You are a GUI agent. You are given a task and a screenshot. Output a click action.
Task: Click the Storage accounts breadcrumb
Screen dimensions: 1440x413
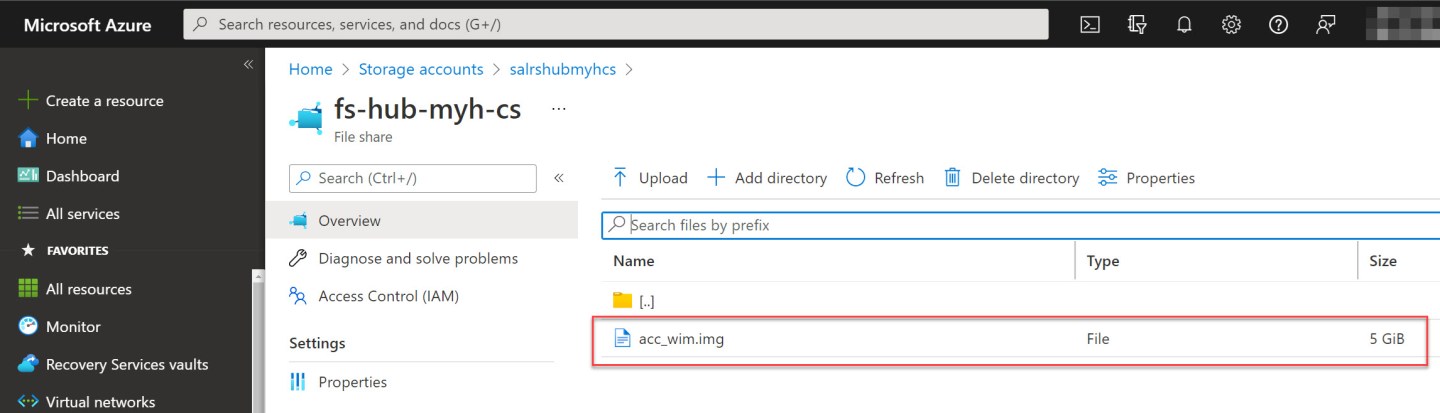coord(421,69)
